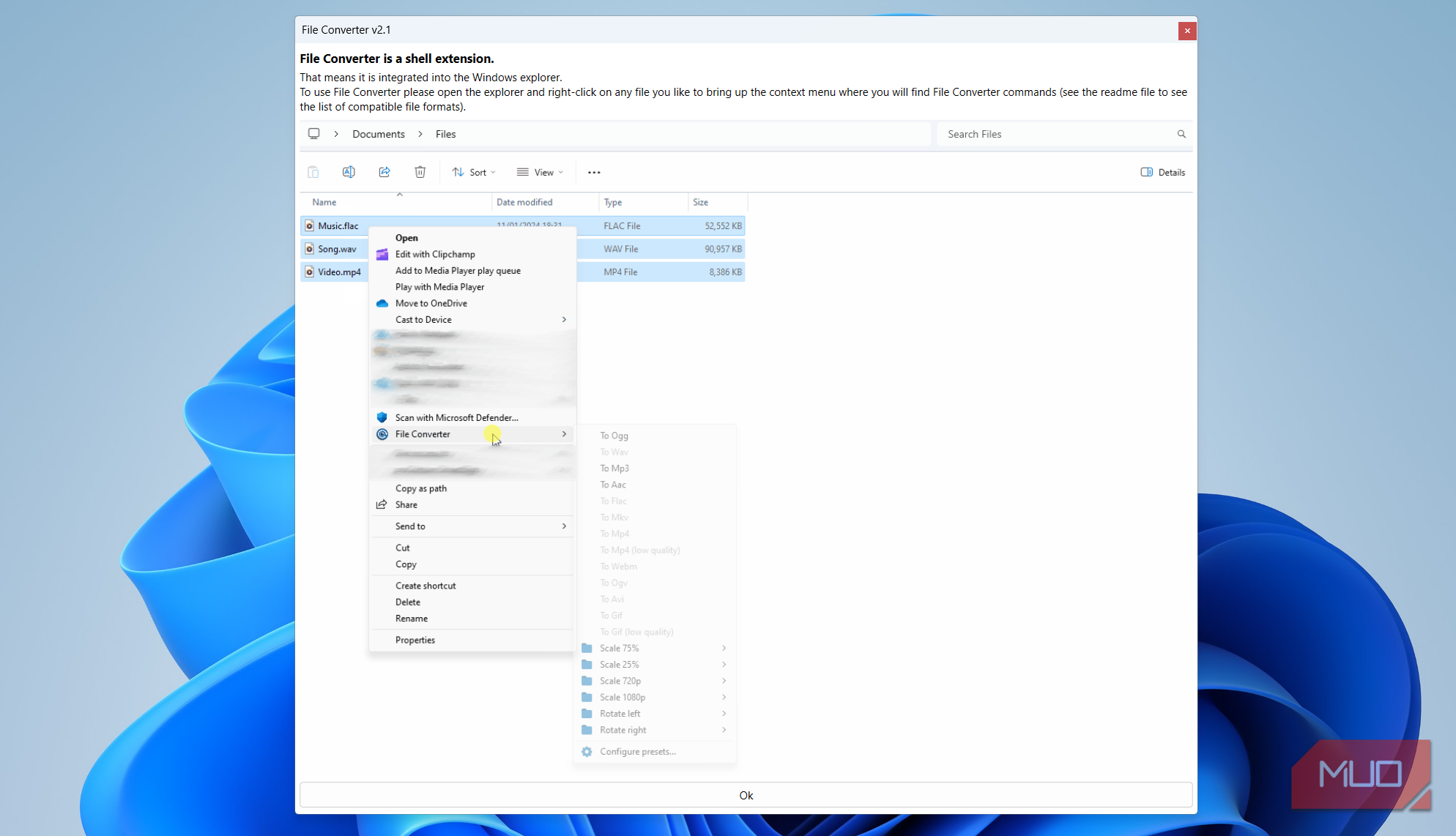1456x836 pixels.
Task: Click the Configure presets gear icon
Action: pos(587,752)
